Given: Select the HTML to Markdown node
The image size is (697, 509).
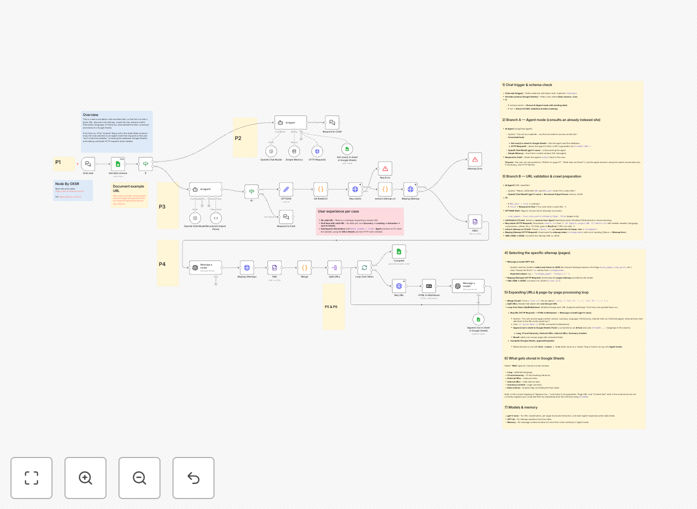Looking at the screenshot, I should (x=429, y=286).
